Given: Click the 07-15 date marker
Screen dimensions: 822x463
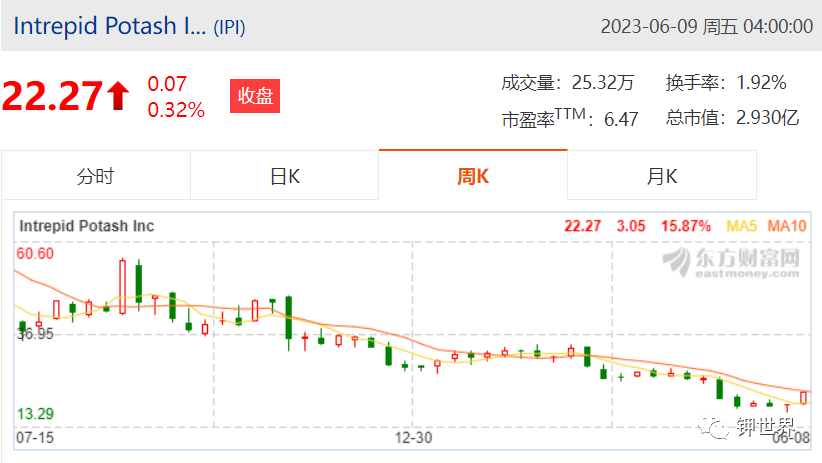Looking at the screenshot, I should coord(35,437).
